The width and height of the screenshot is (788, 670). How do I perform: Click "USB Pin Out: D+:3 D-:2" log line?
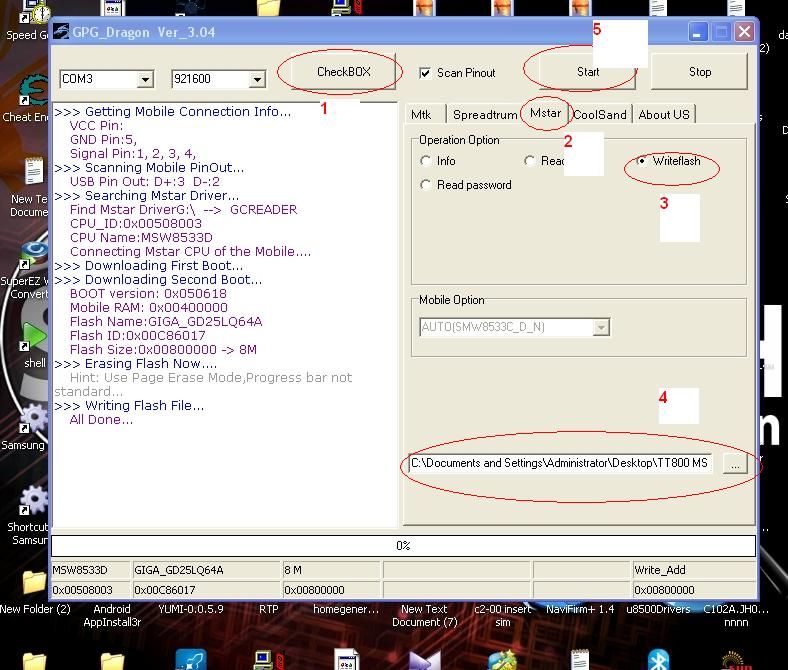click(x=145, y=181)
